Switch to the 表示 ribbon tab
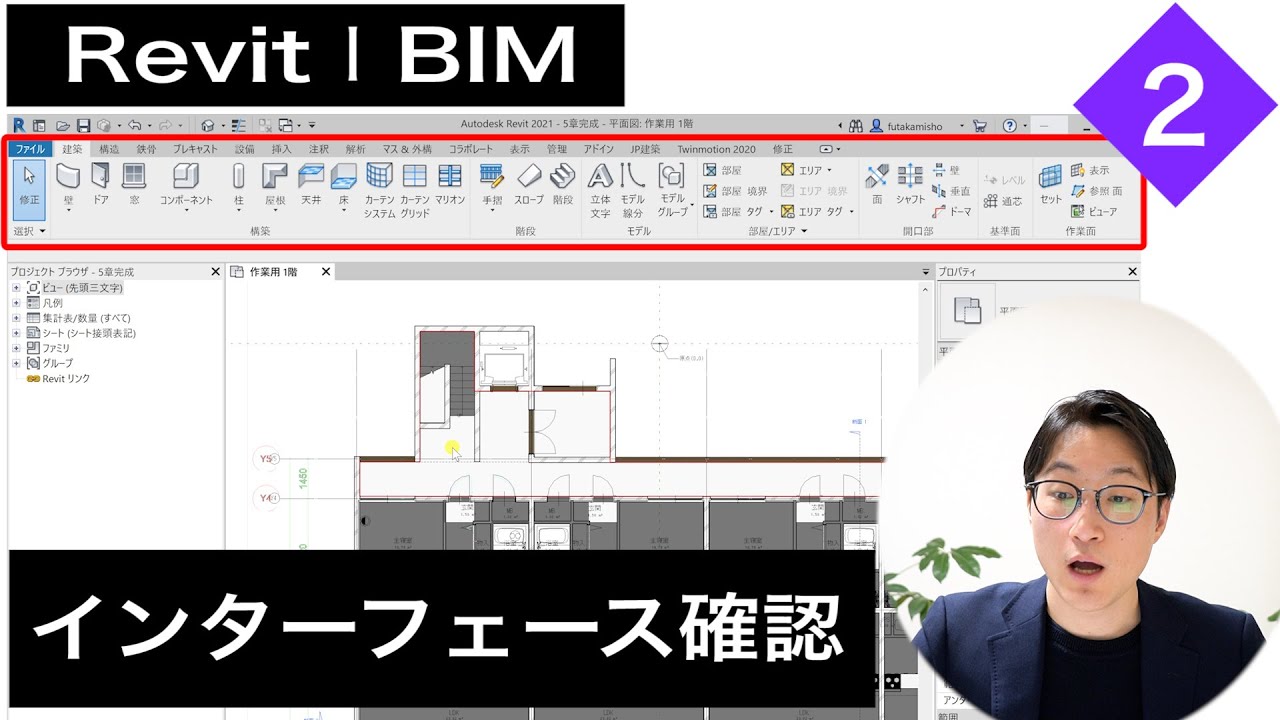Viewport: 1280px width, 720px height. [520, 149]
